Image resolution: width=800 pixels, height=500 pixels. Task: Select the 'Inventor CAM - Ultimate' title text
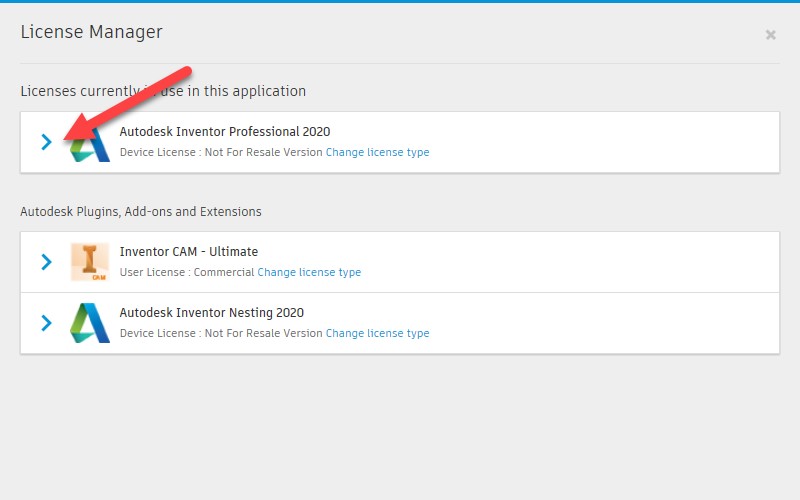point(189,252)
